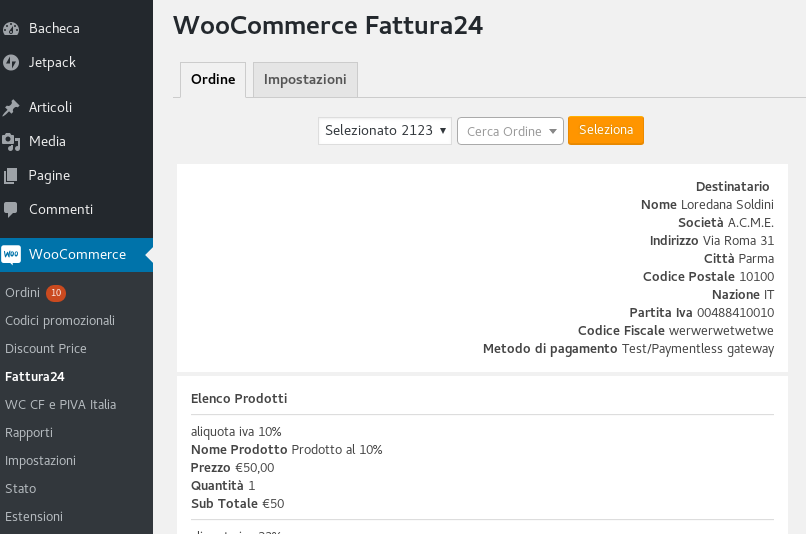Click the Bacheca dashboard icon
Screen dimensions: 806x534
click(11, 28)
